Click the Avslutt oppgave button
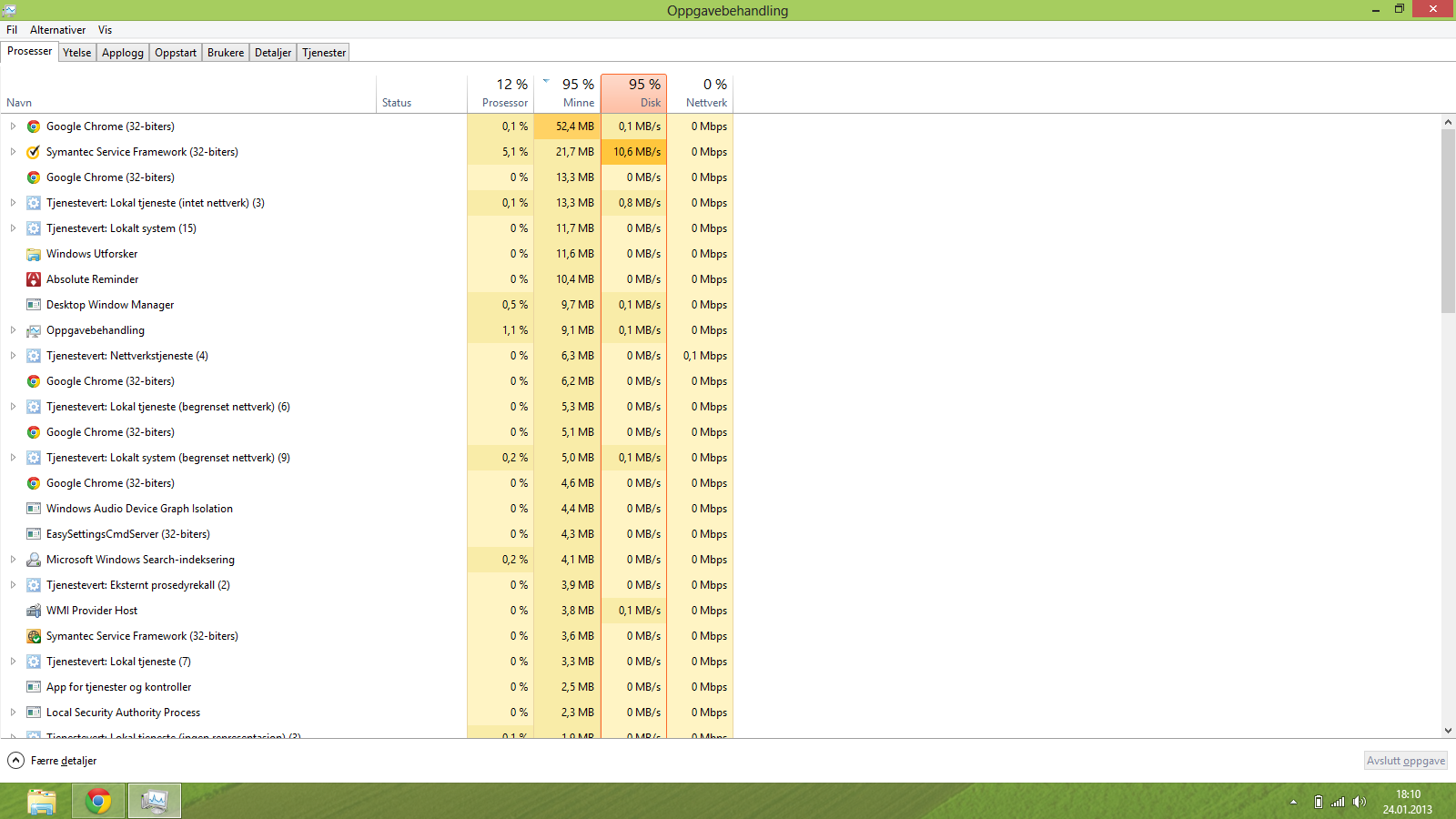 1405,761
